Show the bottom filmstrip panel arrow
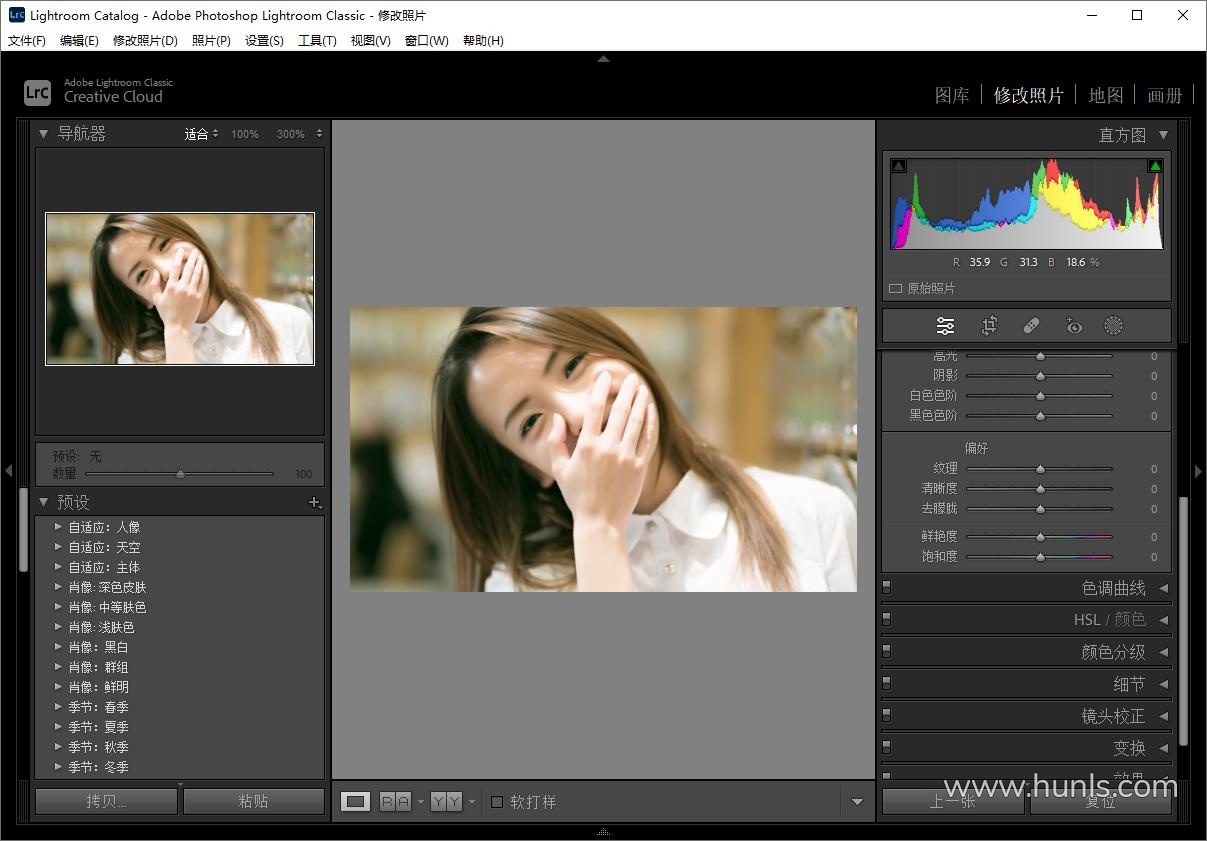Image resolution: width=1207 pixels, height=841 pixels. (603, 832)
